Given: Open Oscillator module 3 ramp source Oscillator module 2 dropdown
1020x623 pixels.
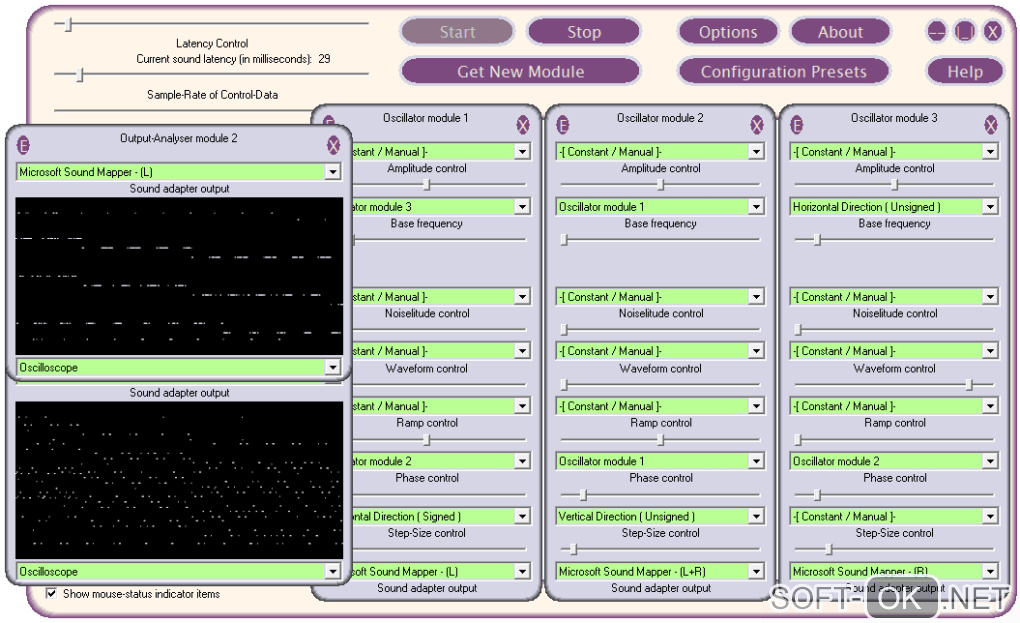Looking at the screenshot, I should [894, 461].
